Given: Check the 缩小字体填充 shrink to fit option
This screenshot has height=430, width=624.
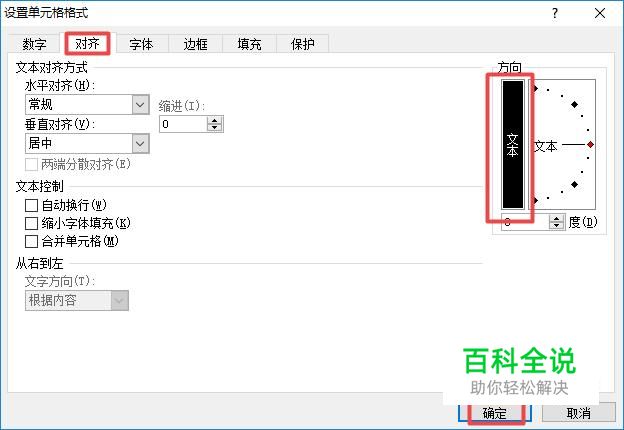Looking at the screenshot, I should pyautogui.click(x=31, y=224).
